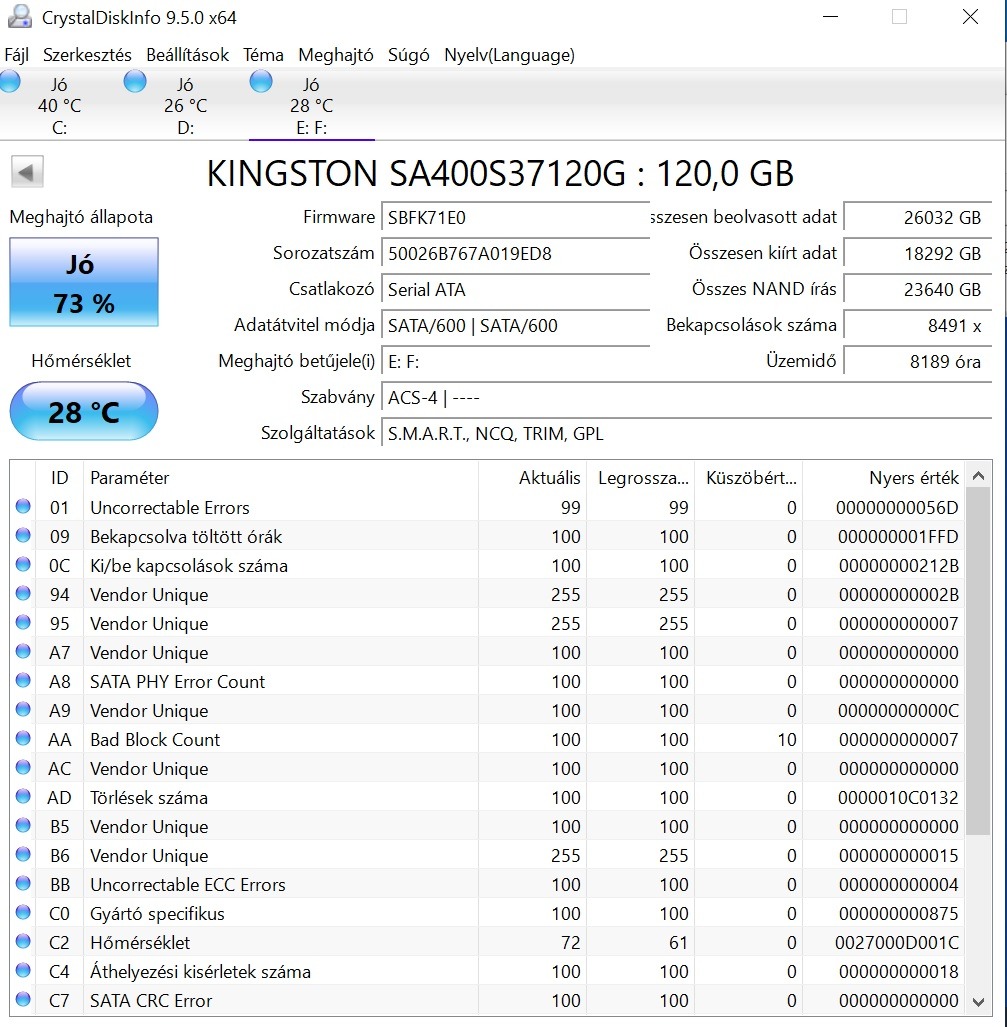Click the Serial ATA interface field
Screen dimensions: 1007x1027
(x=516, y=289)
